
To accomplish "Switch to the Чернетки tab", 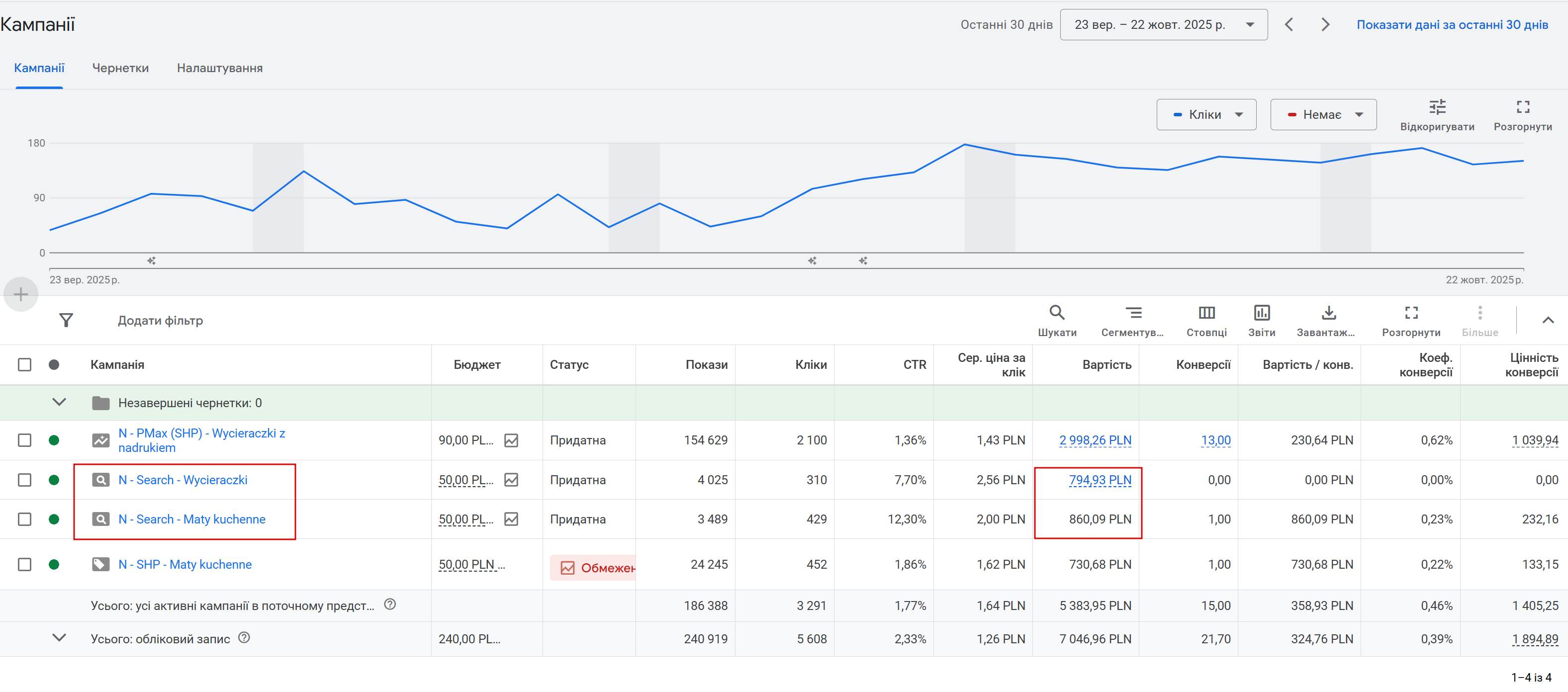I will point(120,68).
